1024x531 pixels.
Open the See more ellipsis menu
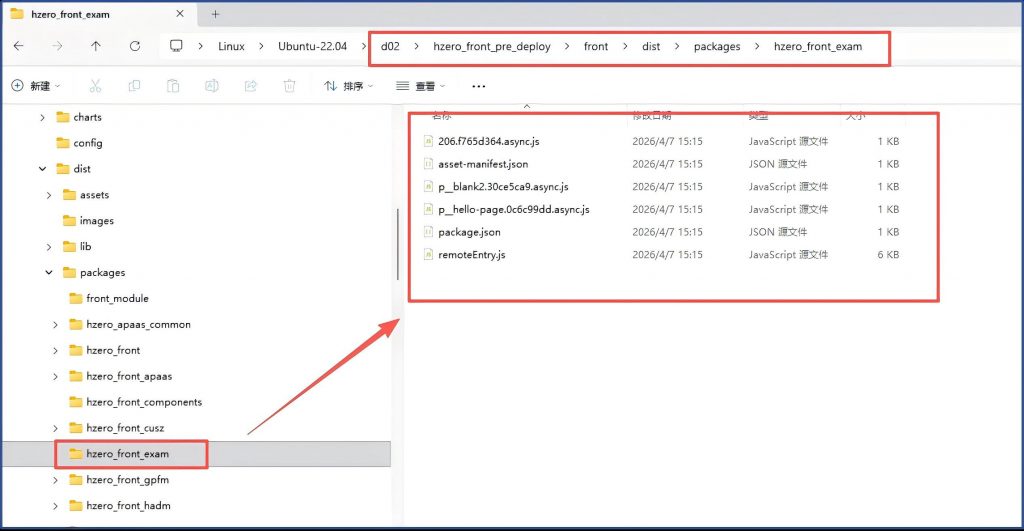[478, 86]
